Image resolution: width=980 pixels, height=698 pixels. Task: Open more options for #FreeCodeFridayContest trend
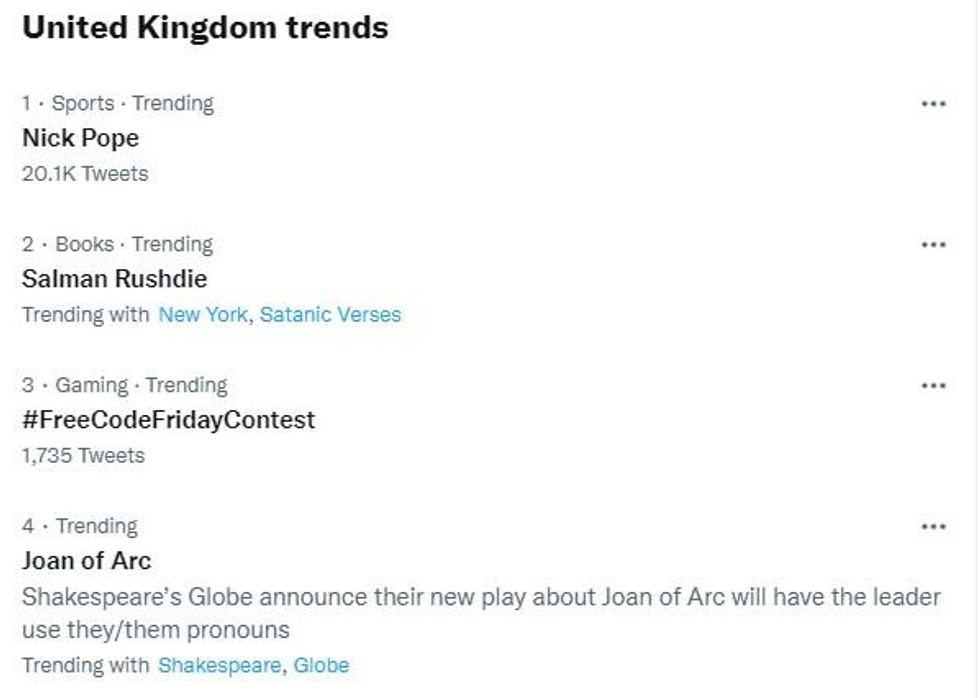pos(932,386)
